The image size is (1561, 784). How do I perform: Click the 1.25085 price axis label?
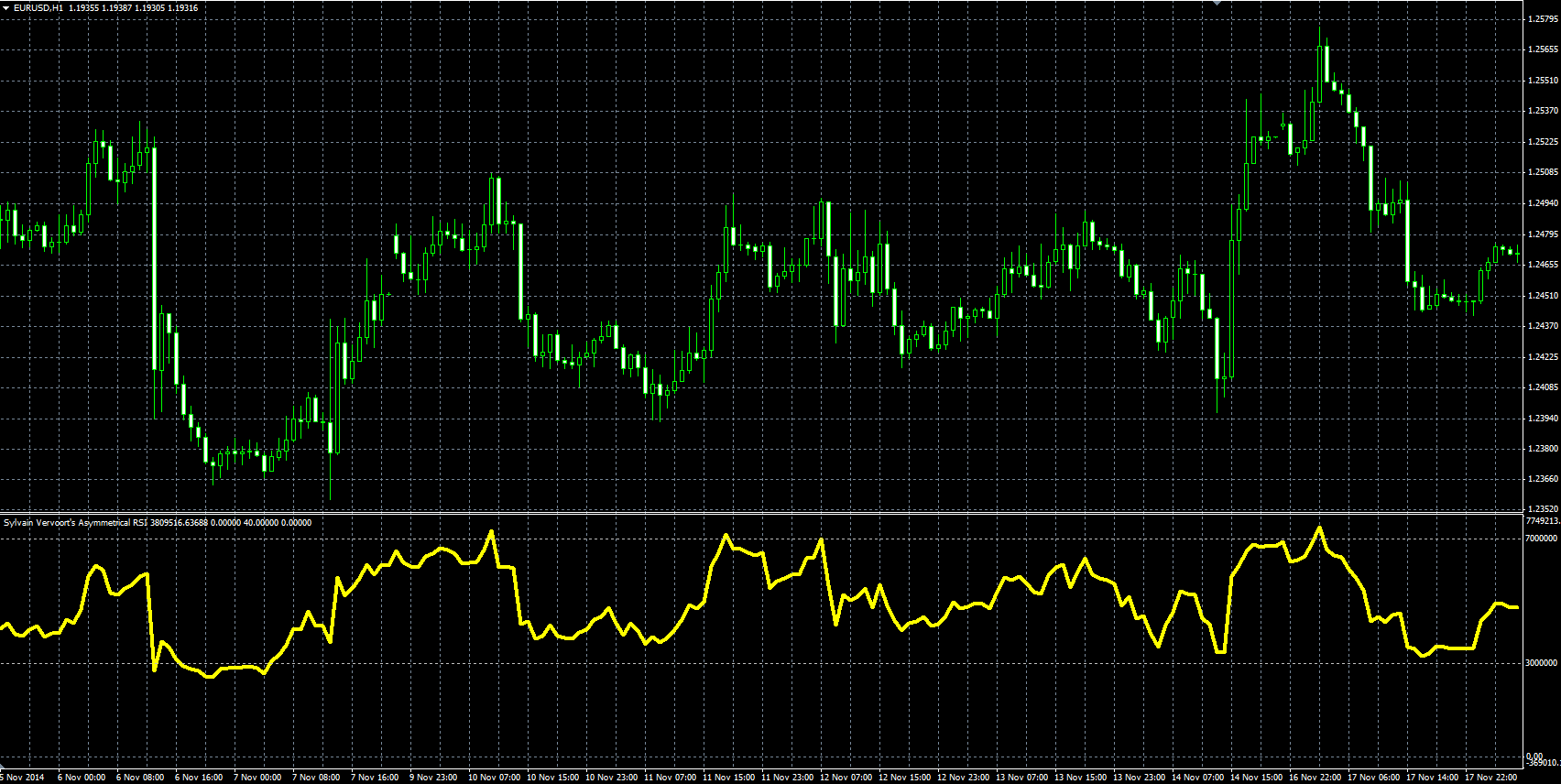pos(1544,172)
